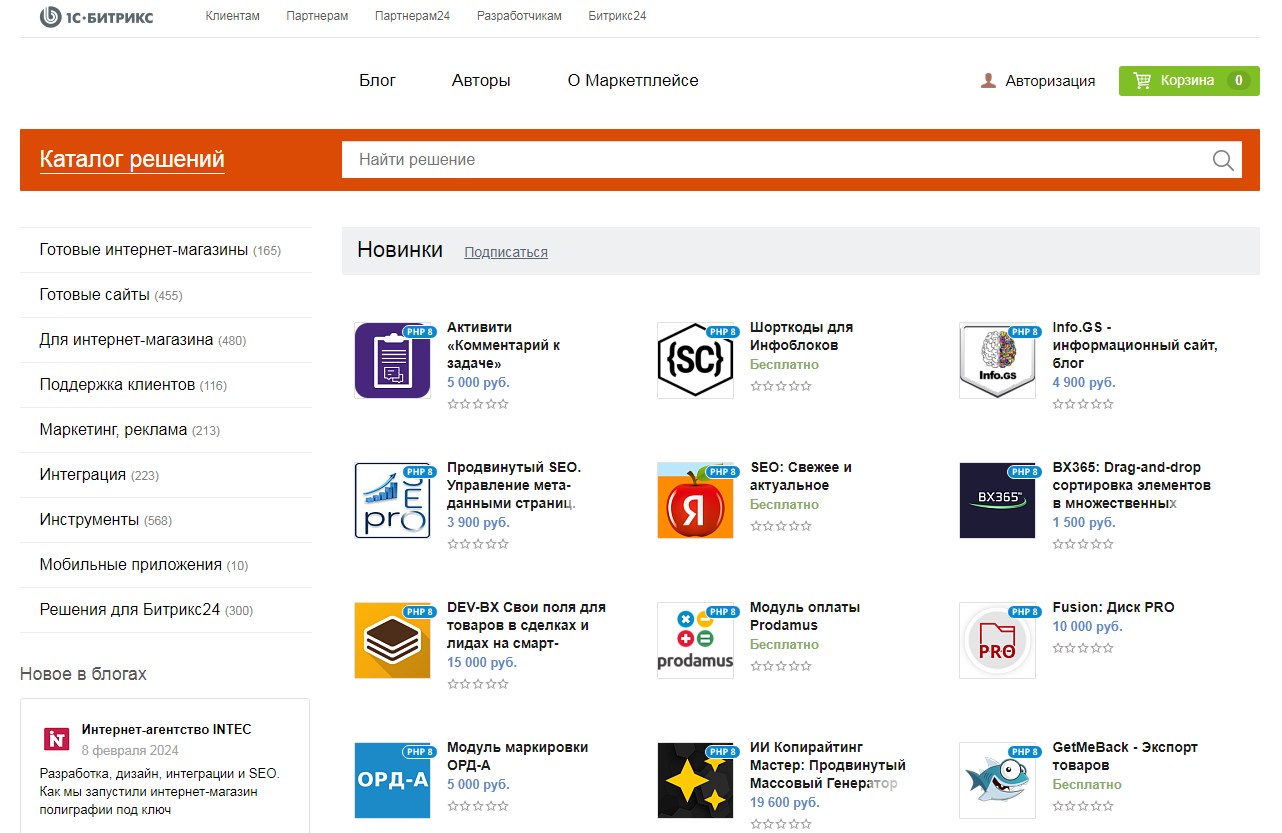Open the Блог menu item
1282x833 pixels.
378,80
